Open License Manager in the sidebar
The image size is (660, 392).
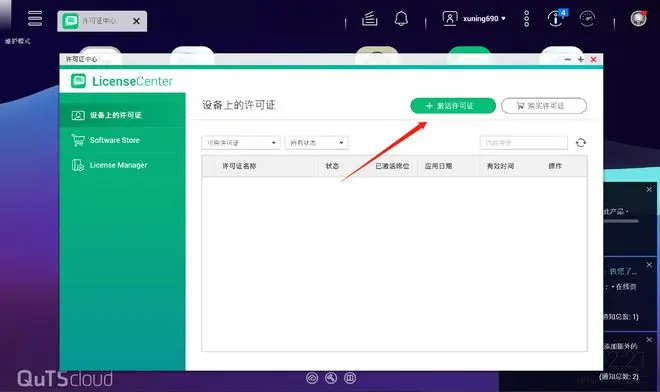(x=122, y=165)
